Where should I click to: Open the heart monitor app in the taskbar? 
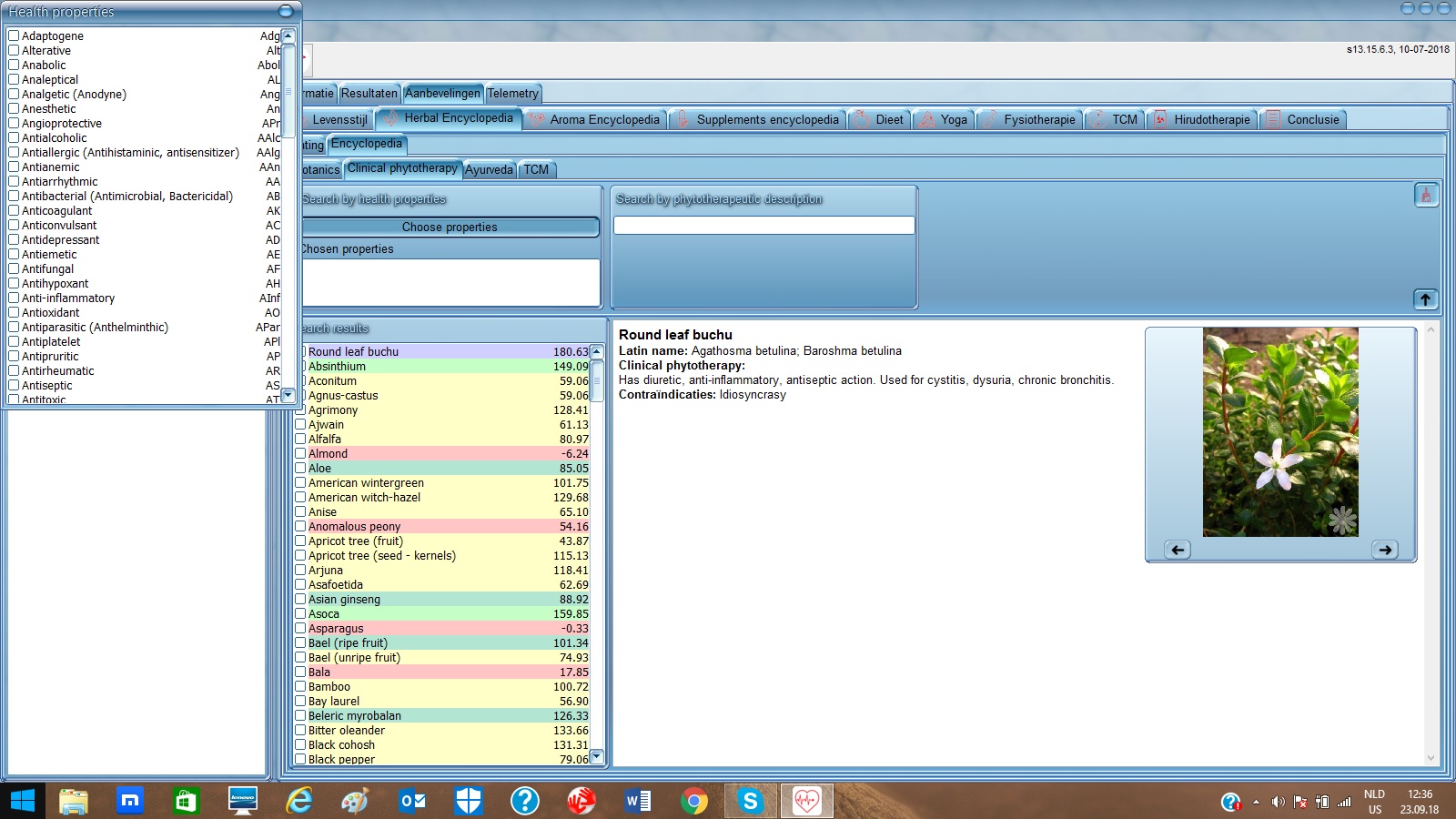[x=806, y=801]
